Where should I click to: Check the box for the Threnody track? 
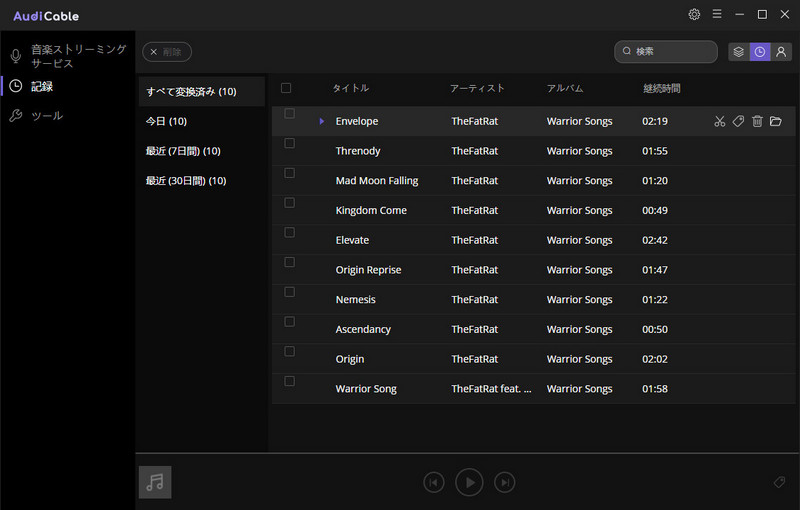coord(289,143)
